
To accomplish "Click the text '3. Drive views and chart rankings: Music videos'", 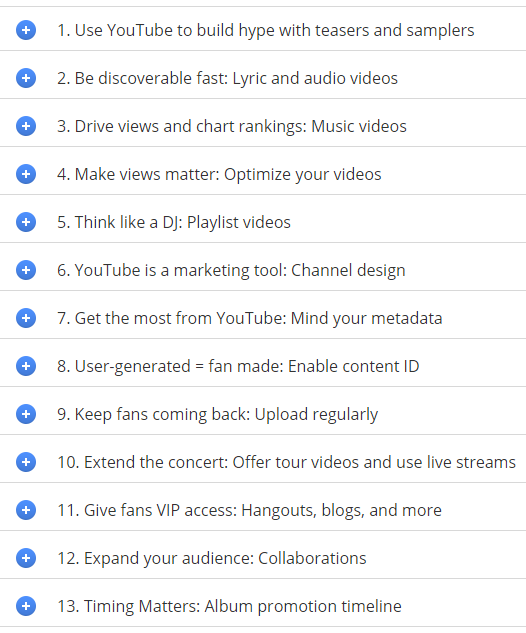I will 232,126.
